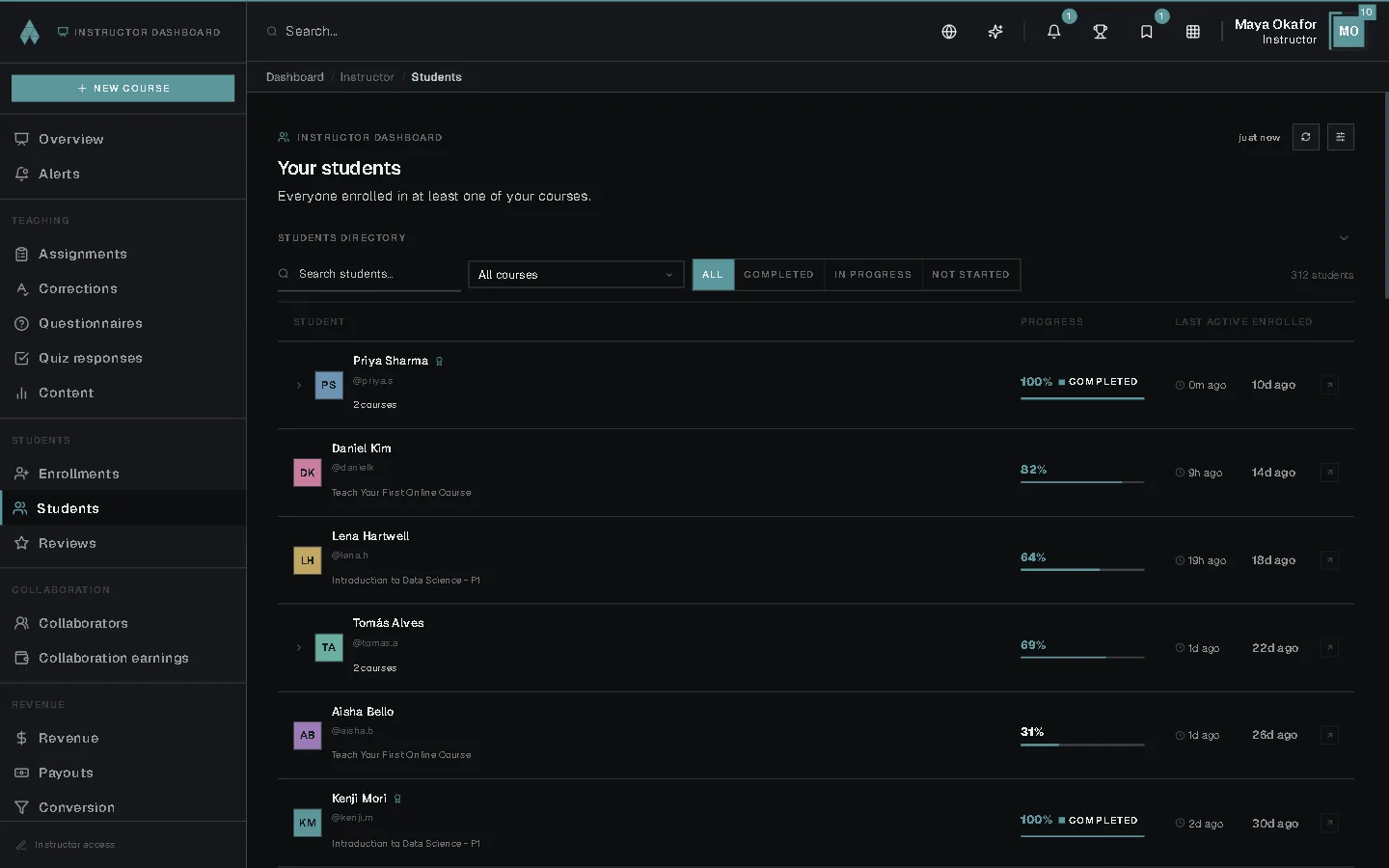Open Questionnaires in sidebar

click(x=123, y=323)
